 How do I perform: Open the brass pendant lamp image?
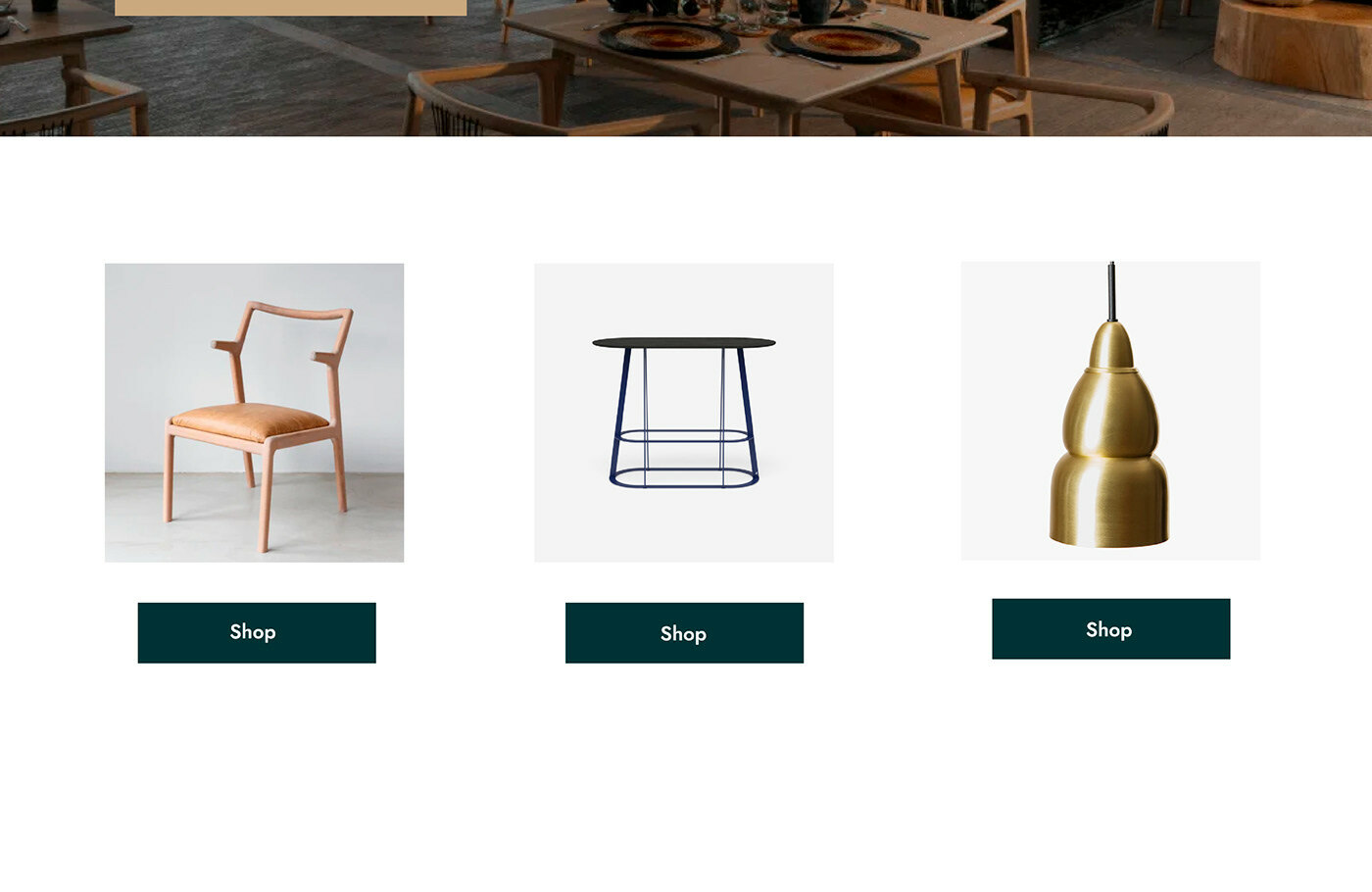pyautogui.click(x=1110, y=411)
